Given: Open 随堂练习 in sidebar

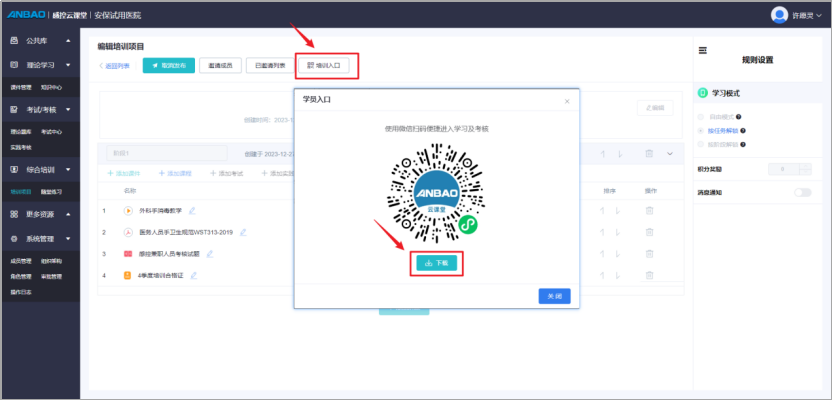Looking at the screenshot, I should [x=51, y=192].
